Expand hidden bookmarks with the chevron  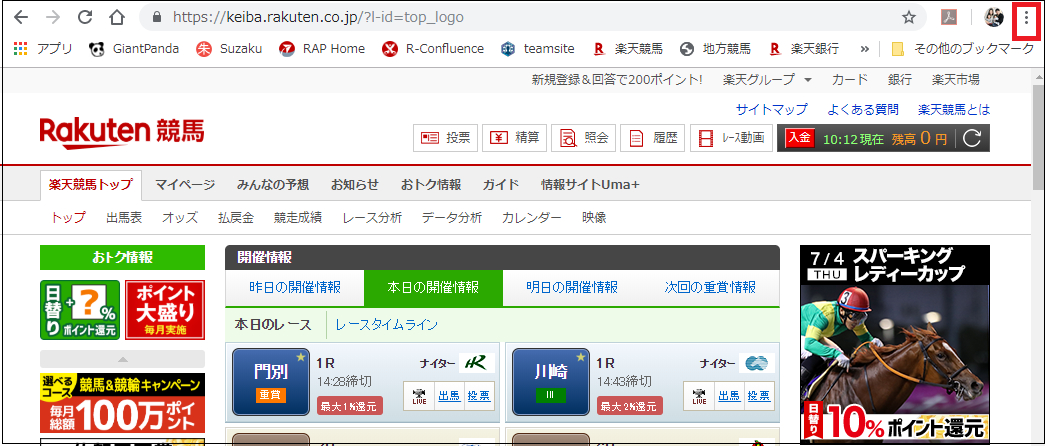point(865,49)
